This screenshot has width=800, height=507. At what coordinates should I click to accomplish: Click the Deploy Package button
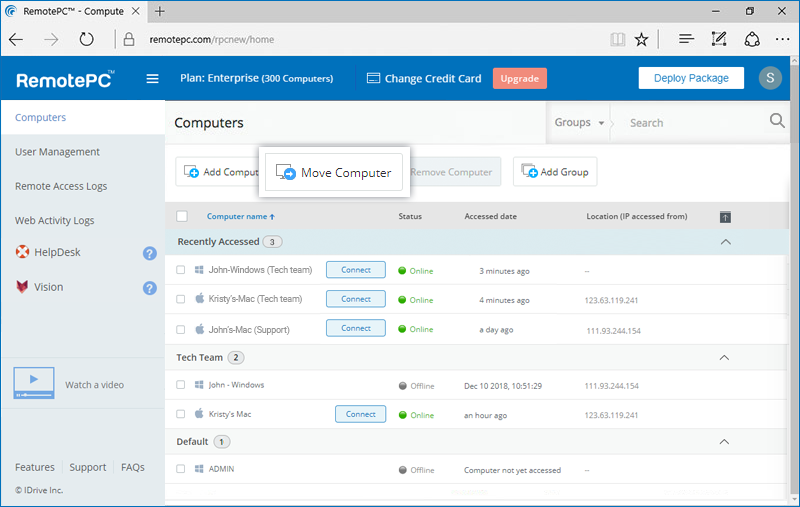pyautogui.click(x=691, y=78)
